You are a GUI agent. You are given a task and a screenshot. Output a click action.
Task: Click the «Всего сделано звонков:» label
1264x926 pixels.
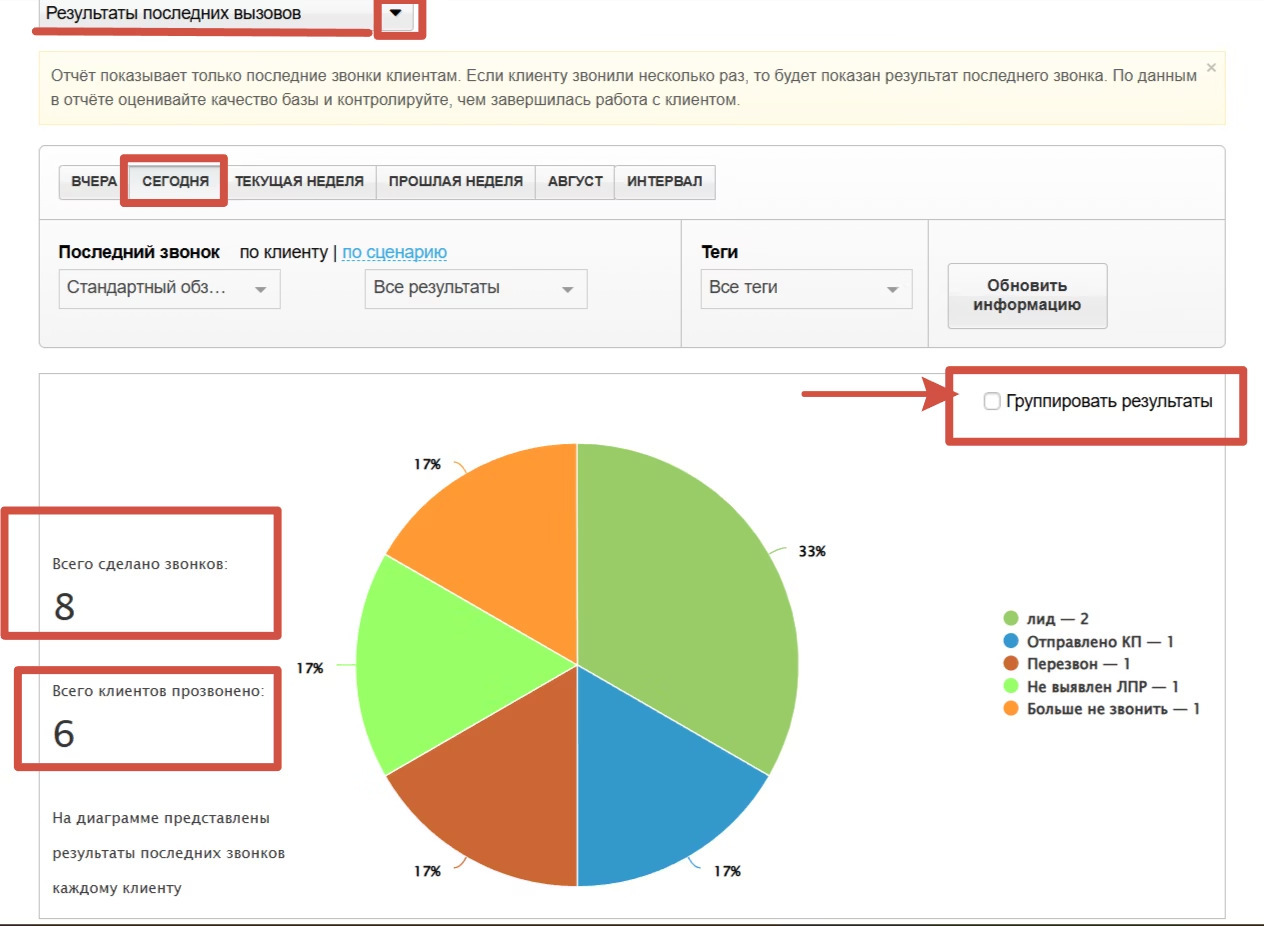pos(140,564)
